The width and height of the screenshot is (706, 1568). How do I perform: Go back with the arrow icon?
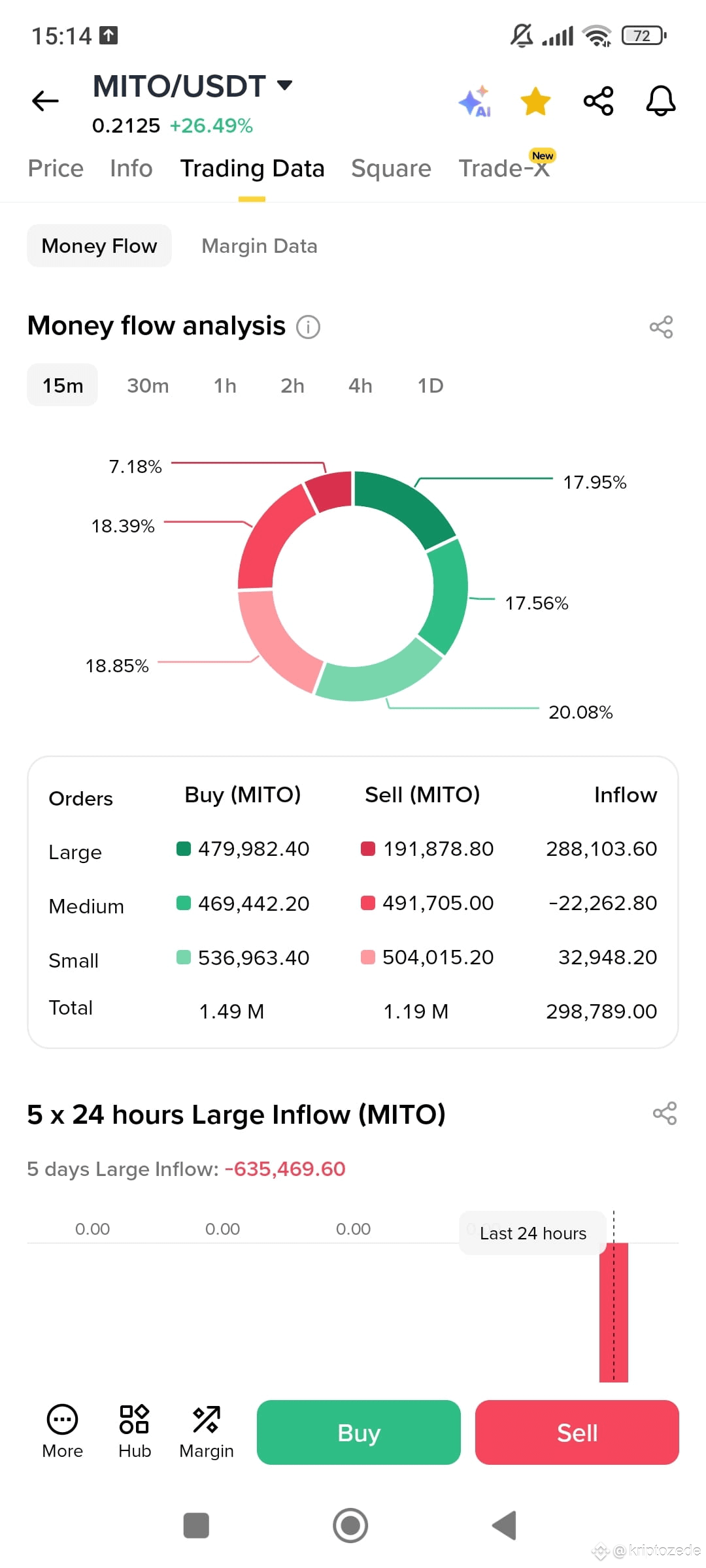(45, 101)
